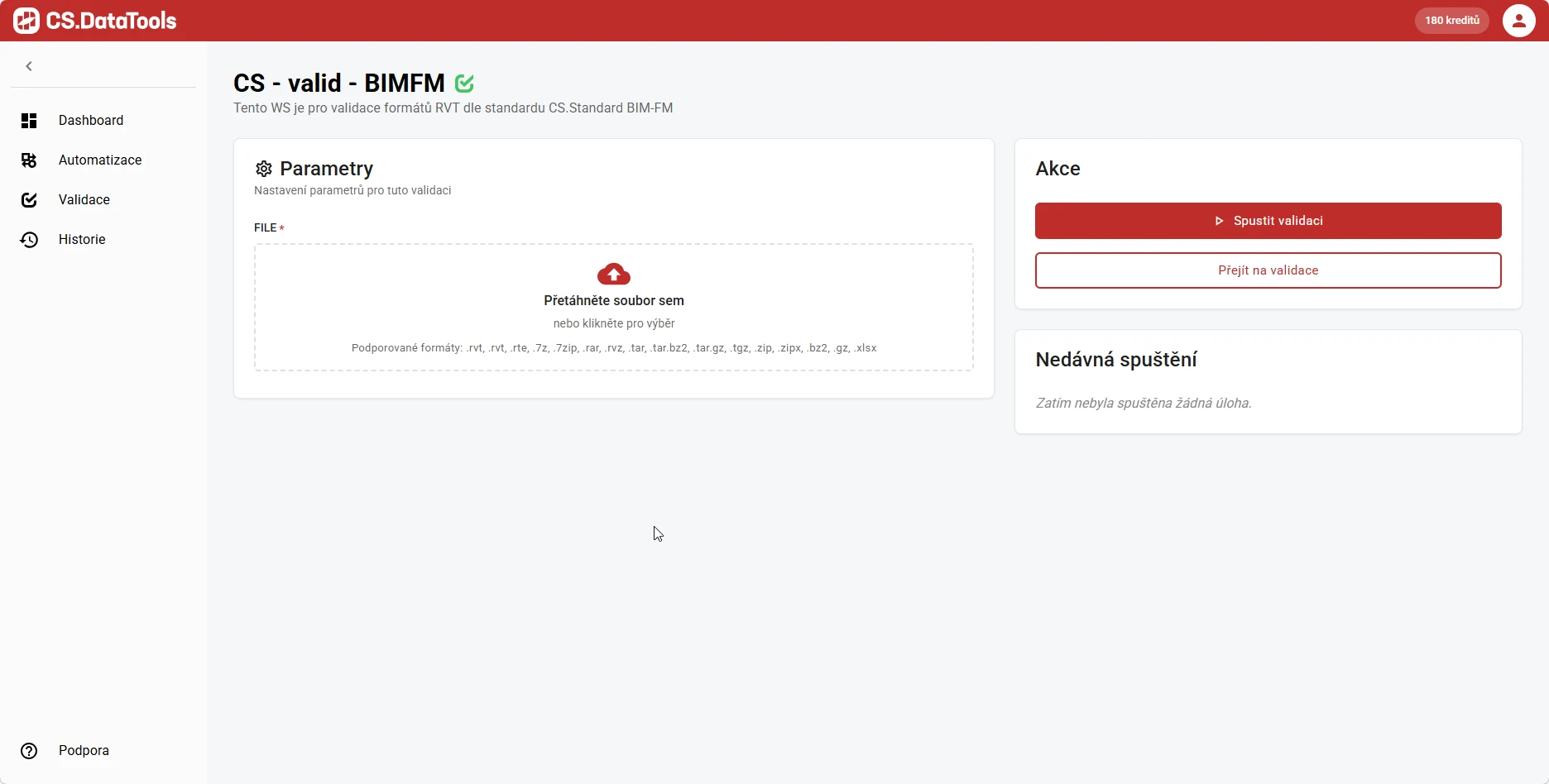Screen dimensions: 1549x784
Task: Click the Podpora question mark icon
Action: click(x=29, y=751)
